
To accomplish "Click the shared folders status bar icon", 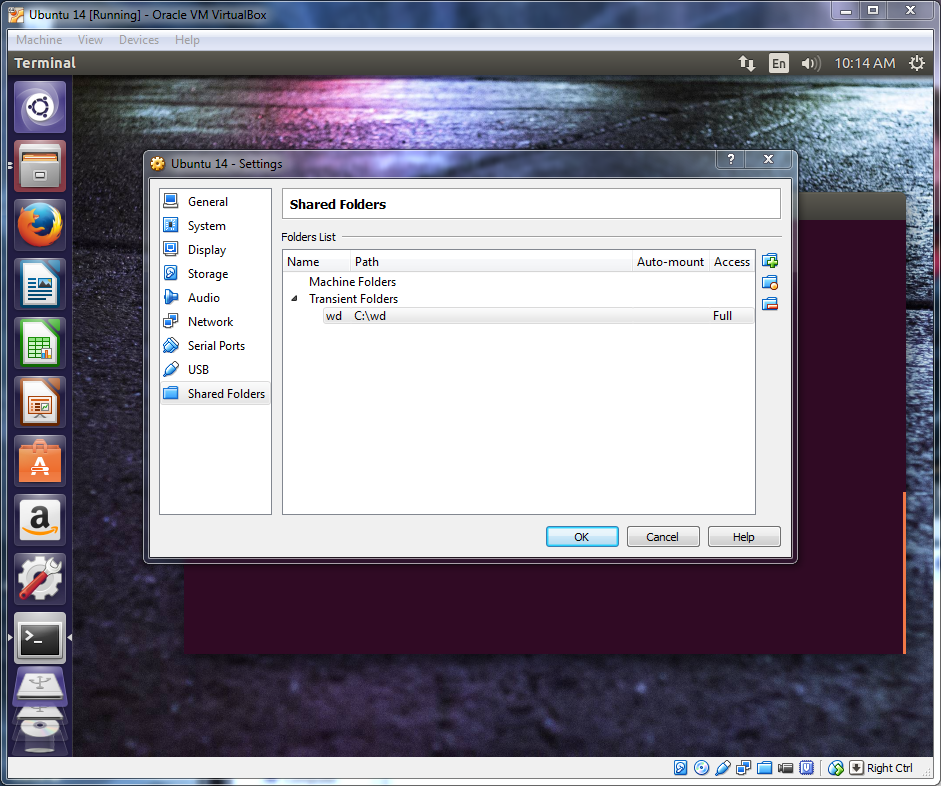I will click(766, 767).
